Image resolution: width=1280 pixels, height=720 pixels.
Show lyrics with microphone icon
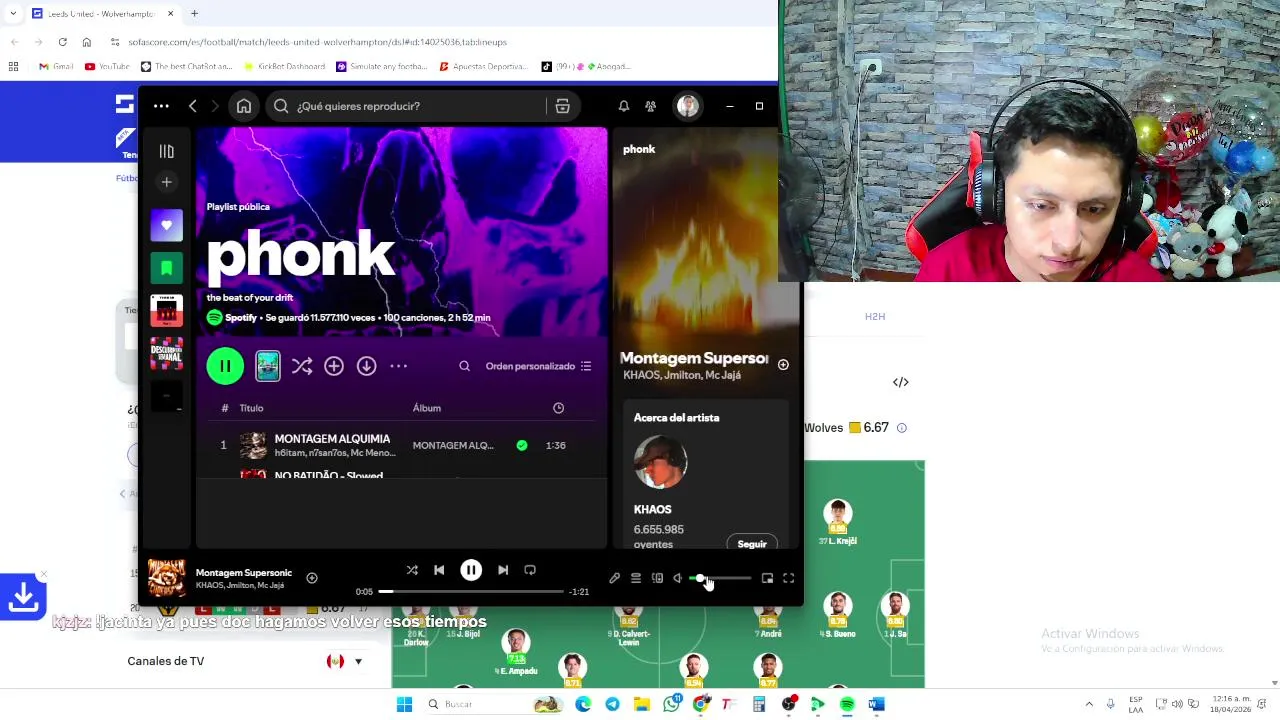(615, 578)
